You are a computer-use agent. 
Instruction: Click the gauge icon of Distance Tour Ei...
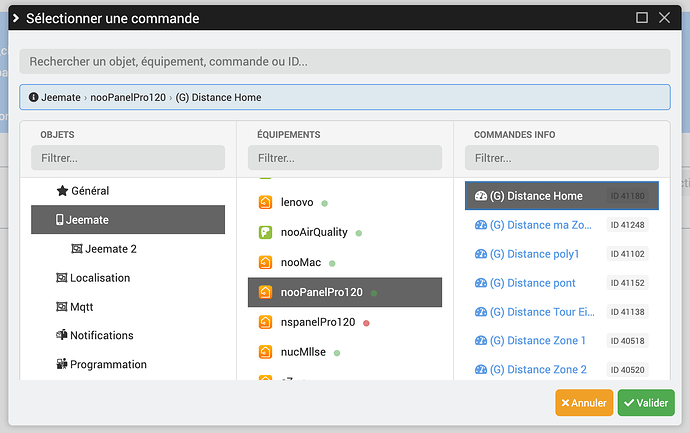(481, 312)
